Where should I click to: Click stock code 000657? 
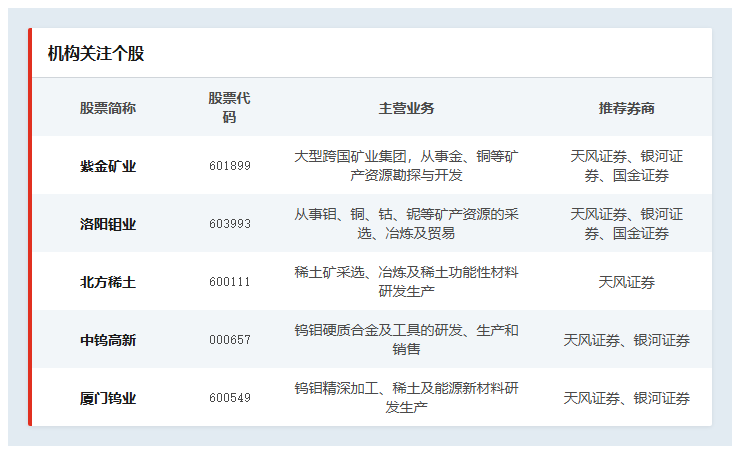230,340
